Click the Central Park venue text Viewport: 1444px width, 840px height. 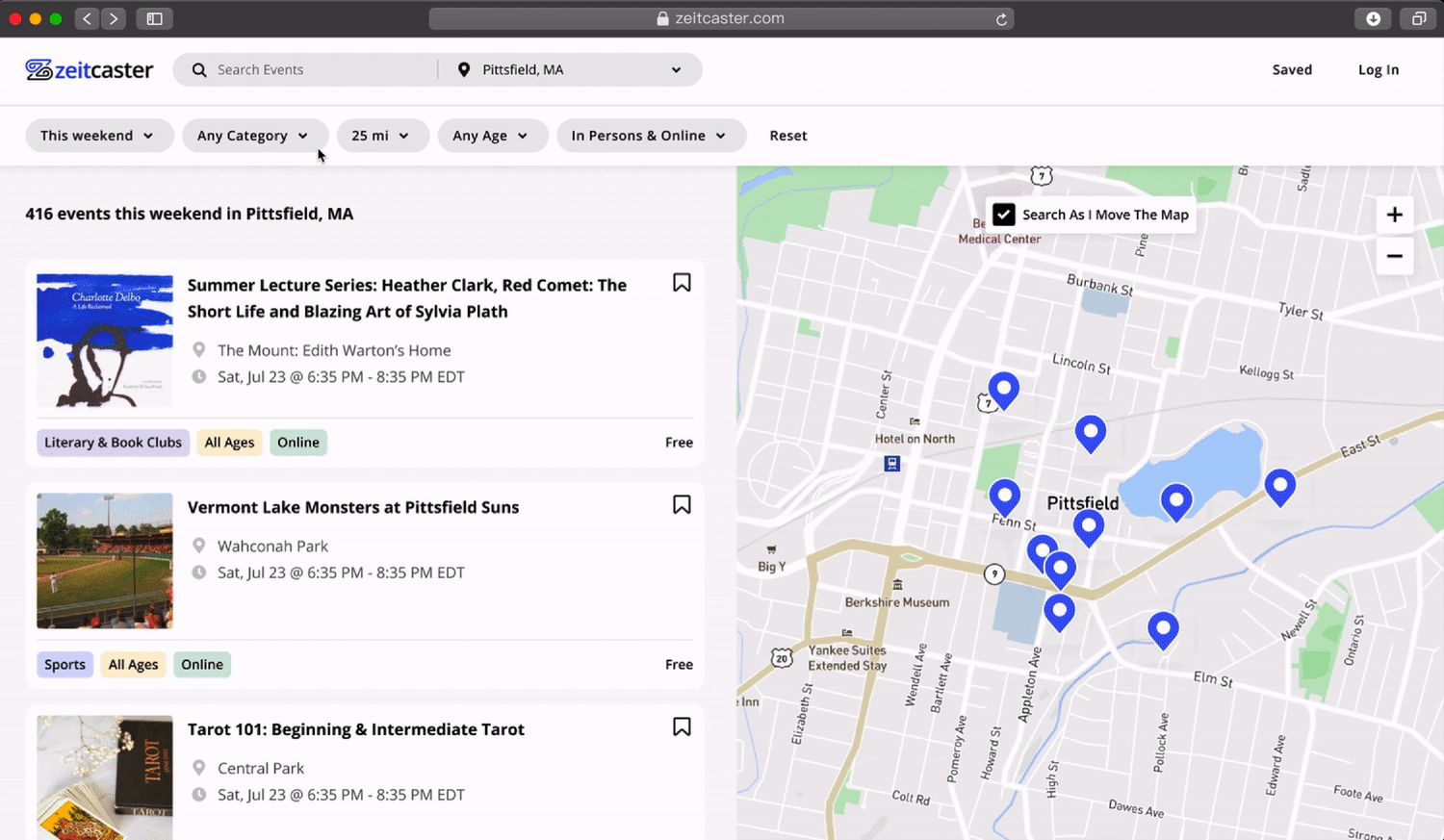pyautogui.click(x=261, y=769)
